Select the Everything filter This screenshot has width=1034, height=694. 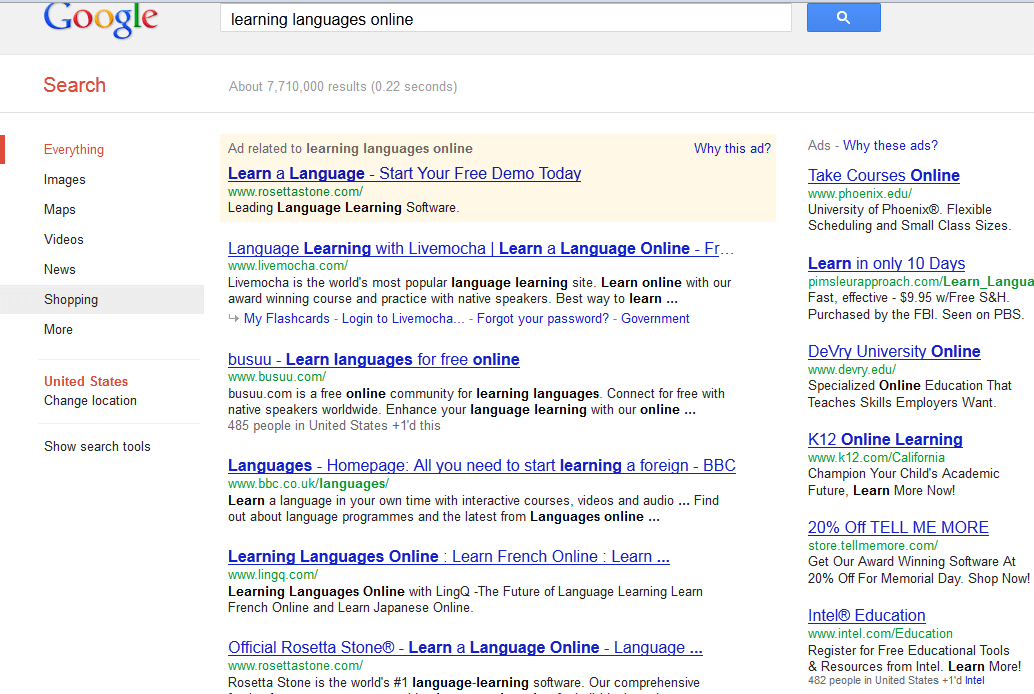(x=74, y=150)
